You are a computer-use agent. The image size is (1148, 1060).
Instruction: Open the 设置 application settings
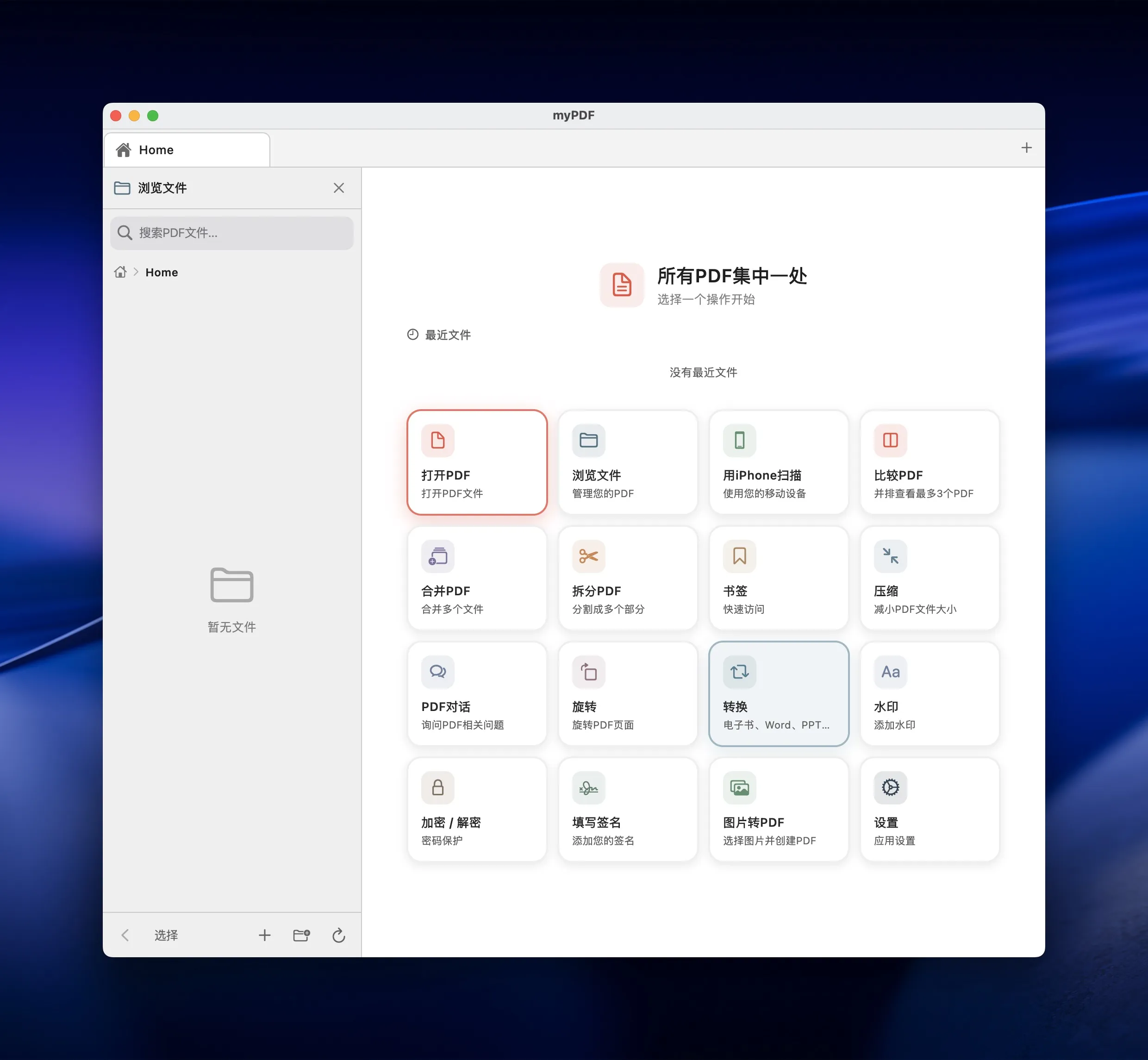coord(929,809)
